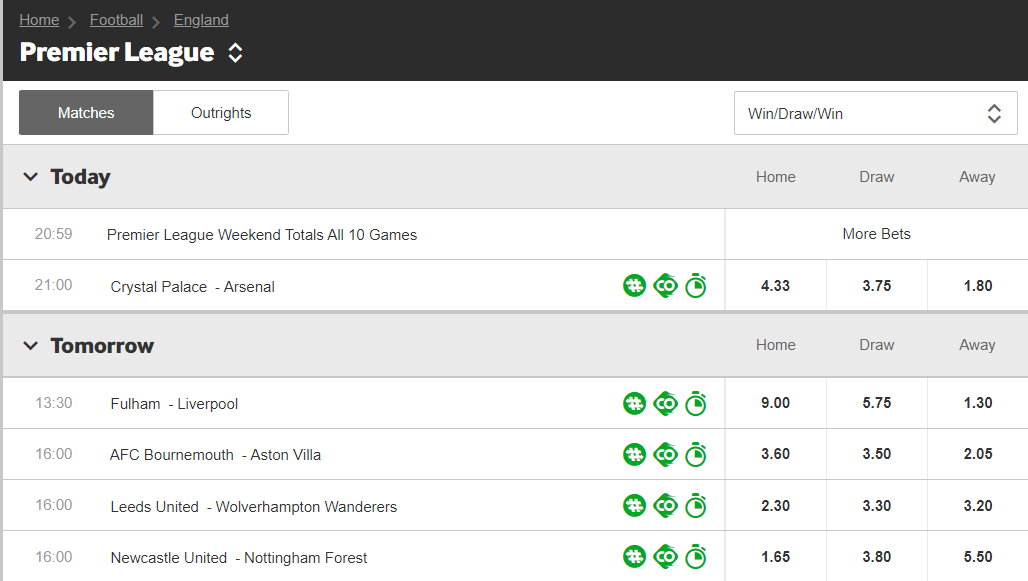Viewport: 1028px width, 581px height.
Task: Go to the Football breadcrumb link
Action: [x=116, y=20]
